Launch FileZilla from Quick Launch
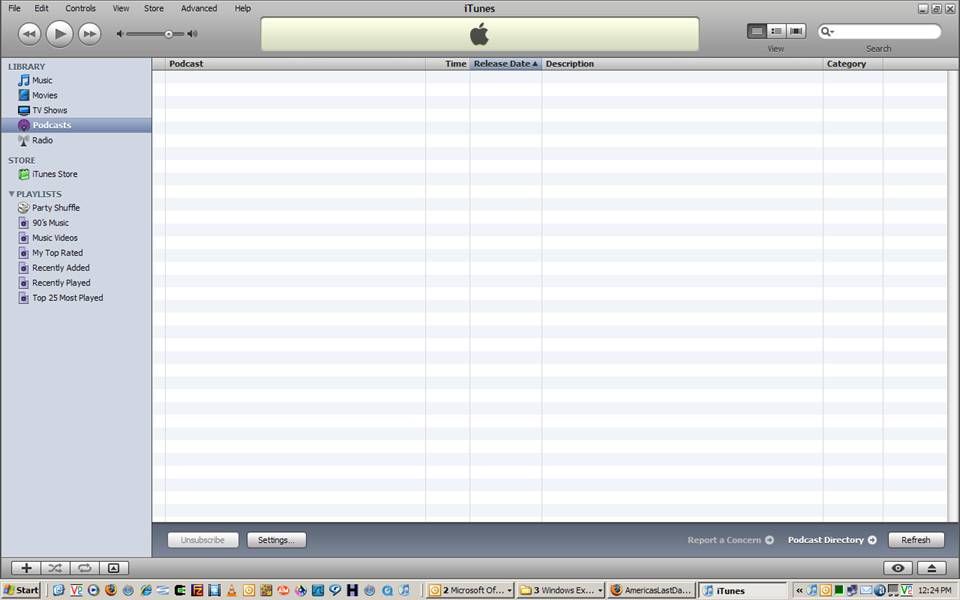The width and height of the screenshot is (960, 600). point(197,590)
